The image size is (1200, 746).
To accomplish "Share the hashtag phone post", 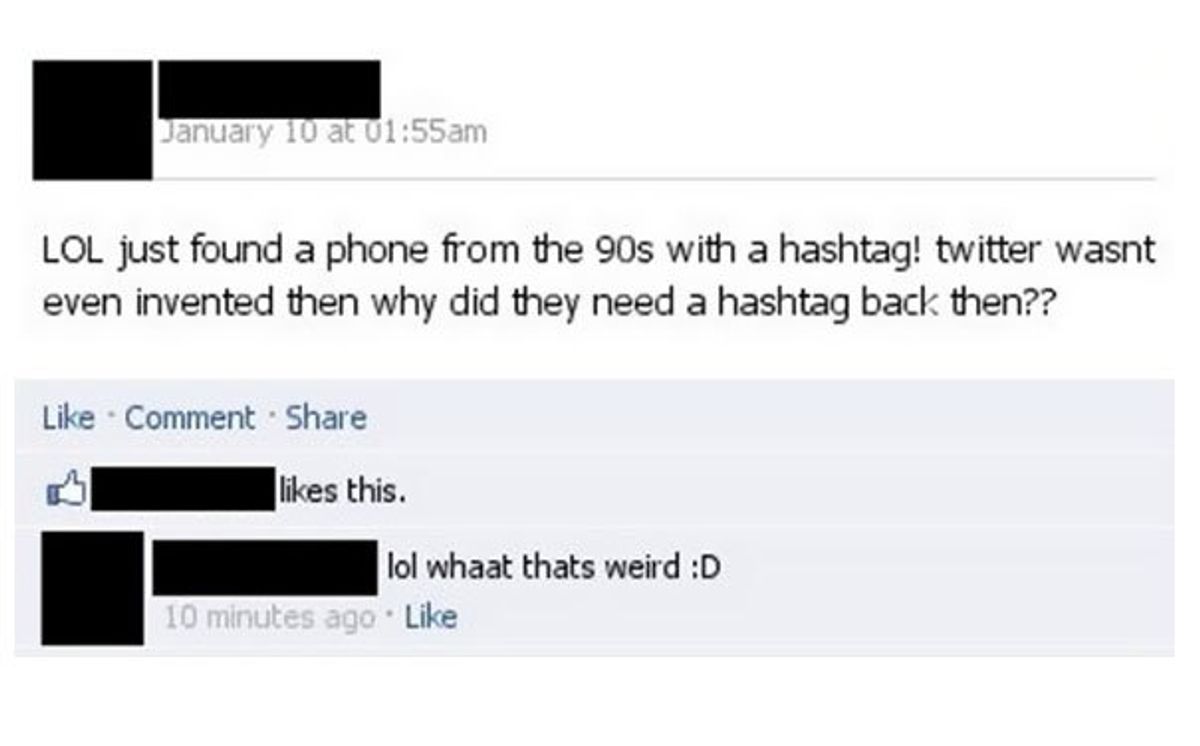I will (x=326, y=417).
